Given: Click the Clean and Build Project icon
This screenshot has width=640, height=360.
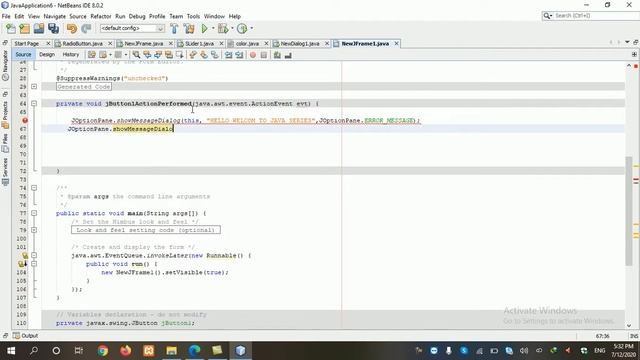Looking at the screenshot, I should point(189,29).
